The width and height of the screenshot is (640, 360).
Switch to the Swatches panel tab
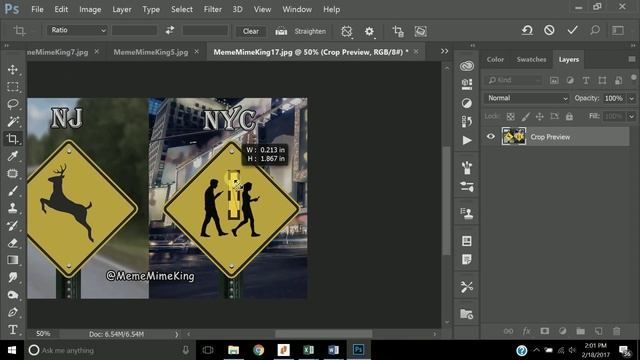pos(531,59)
